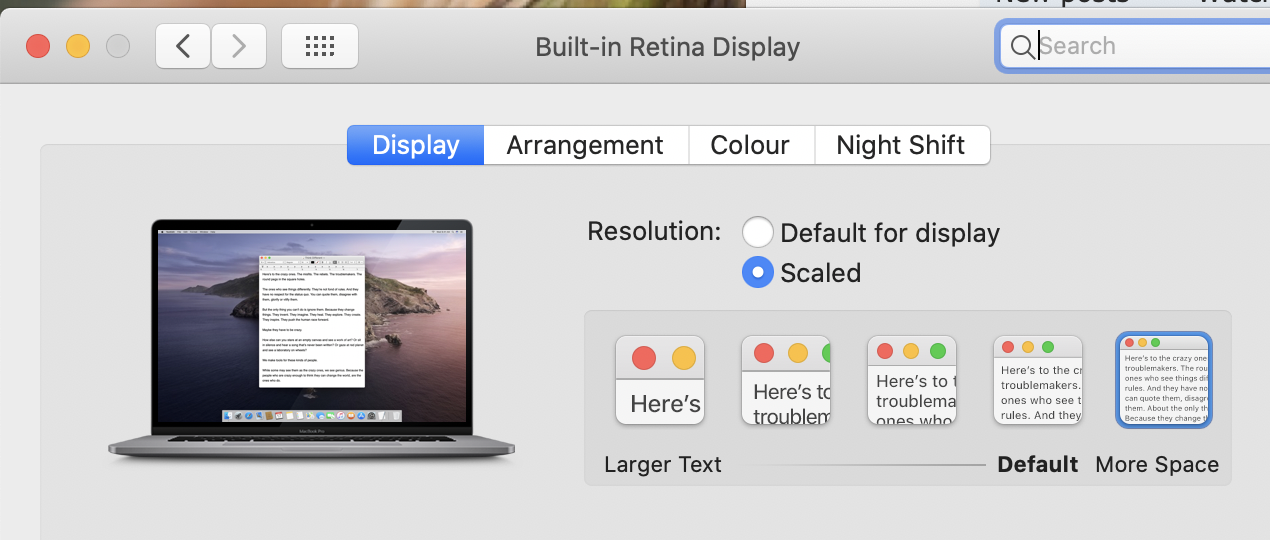
Task: Choose the More Space scaling thumbnail
Action: tap(1164, 380)
